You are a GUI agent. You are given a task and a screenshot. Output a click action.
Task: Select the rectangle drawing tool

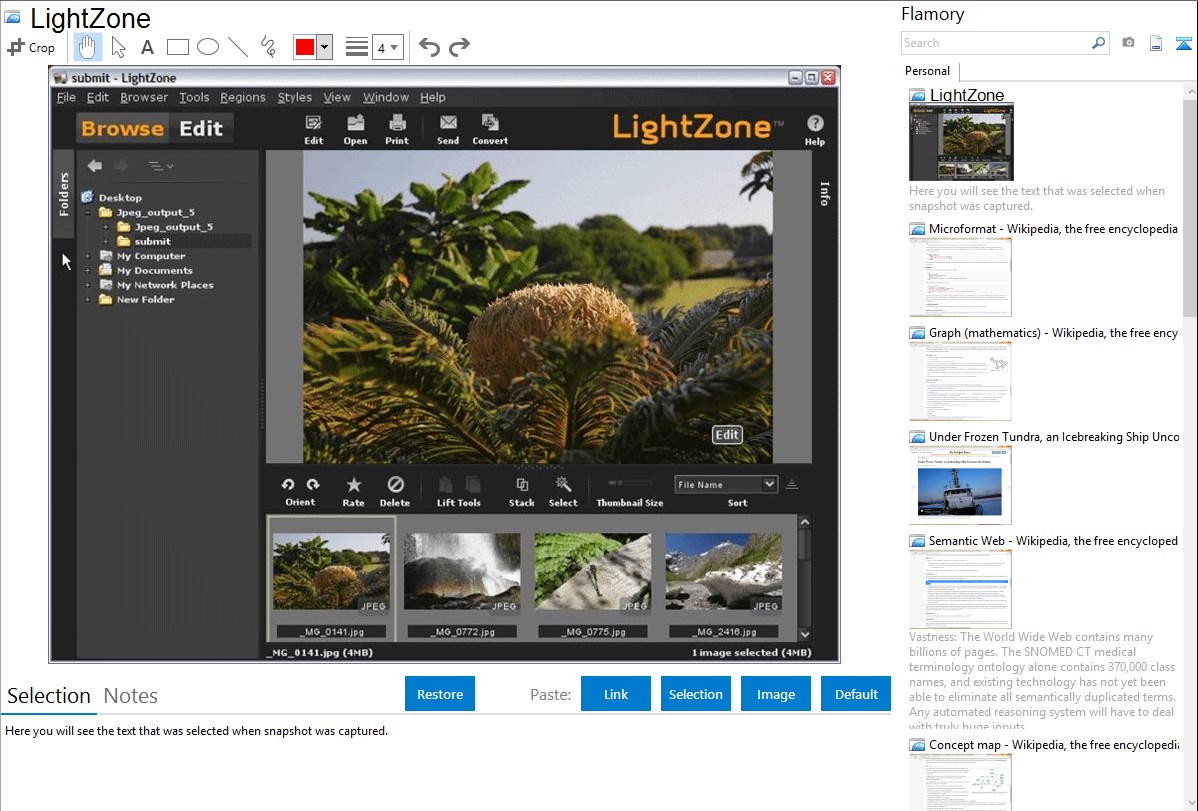[177, 47]
